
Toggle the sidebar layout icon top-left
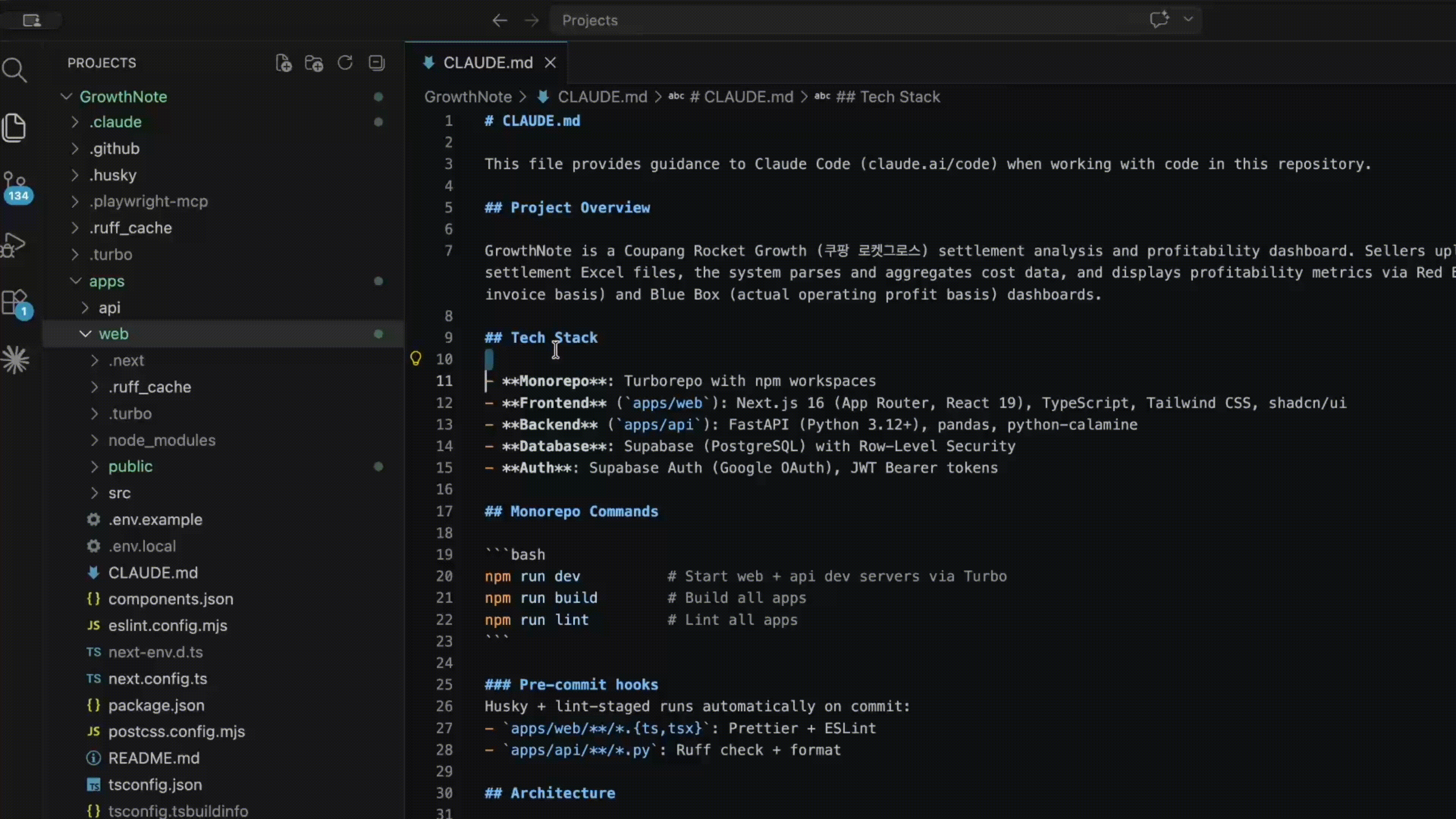31,20
